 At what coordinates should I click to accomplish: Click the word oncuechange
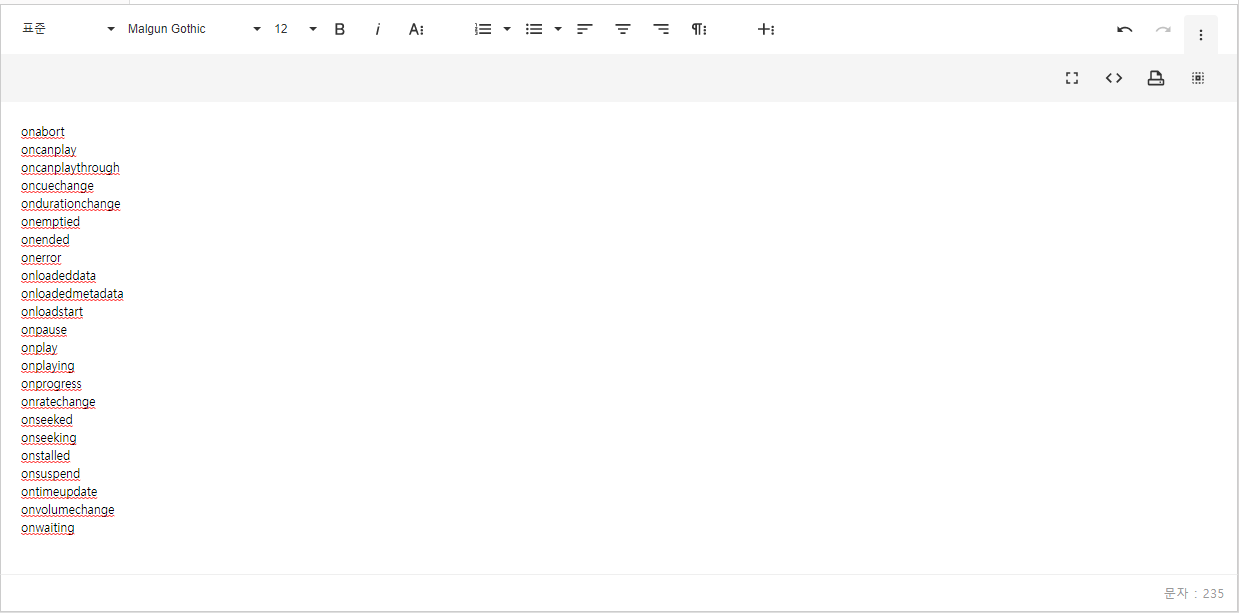pyautogui.click(x=57, y=186)
